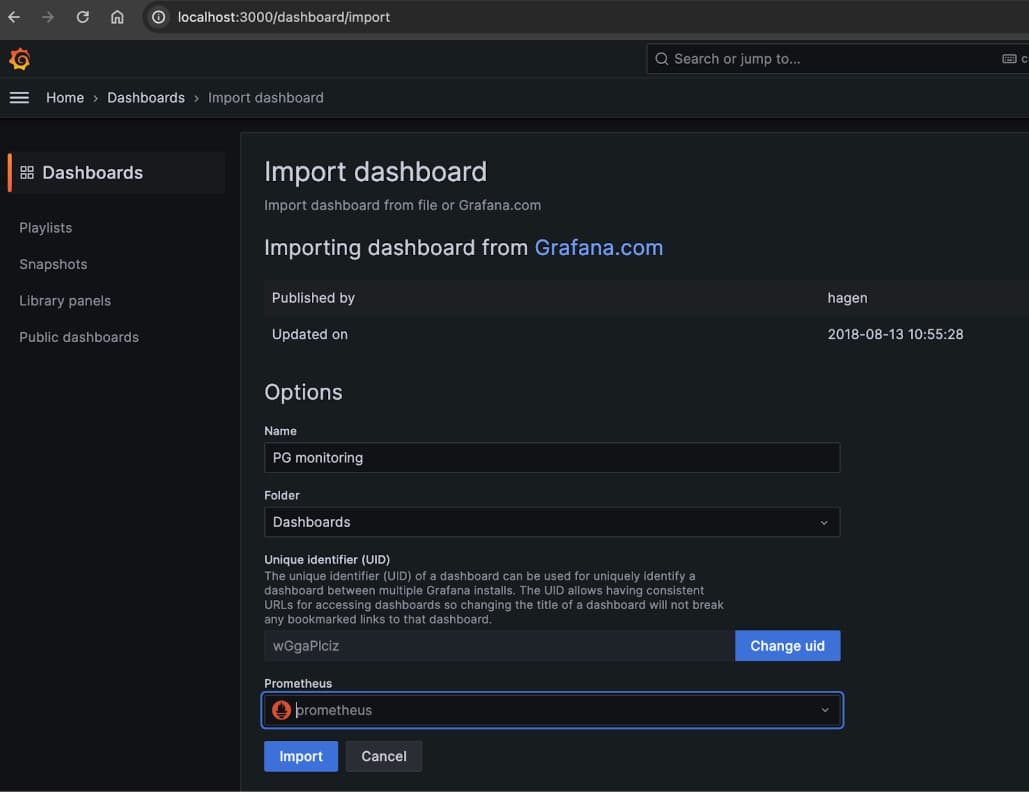Click the browser back arrow

coord(14,16)
